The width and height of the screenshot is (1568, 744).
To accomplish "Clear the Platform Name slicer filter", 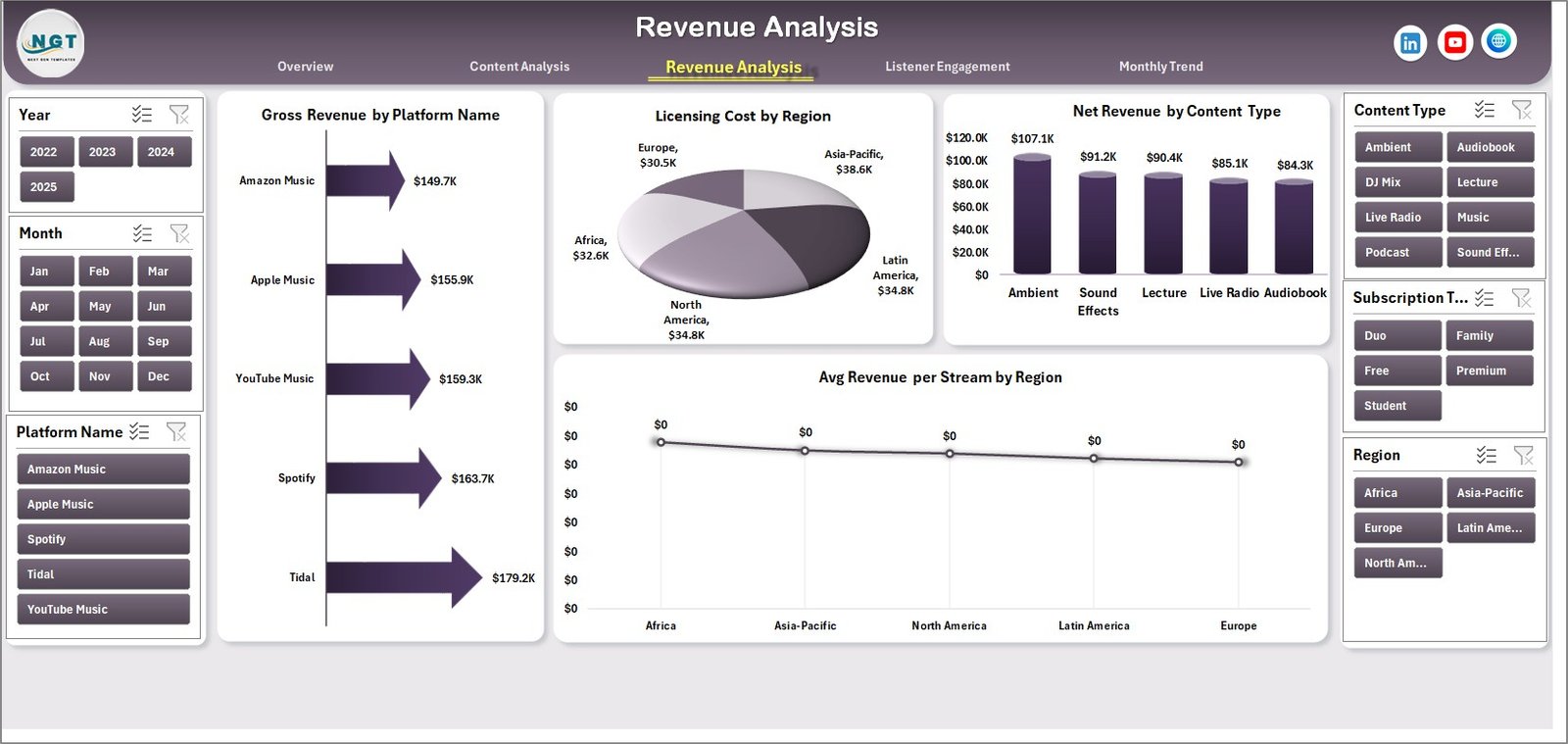I will tap(176, 431).
